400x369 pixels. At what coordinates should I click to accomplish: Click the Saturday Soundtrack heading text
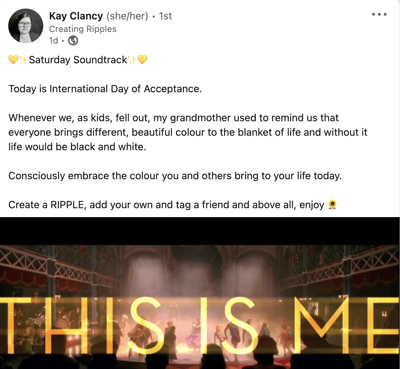[78, 60]
